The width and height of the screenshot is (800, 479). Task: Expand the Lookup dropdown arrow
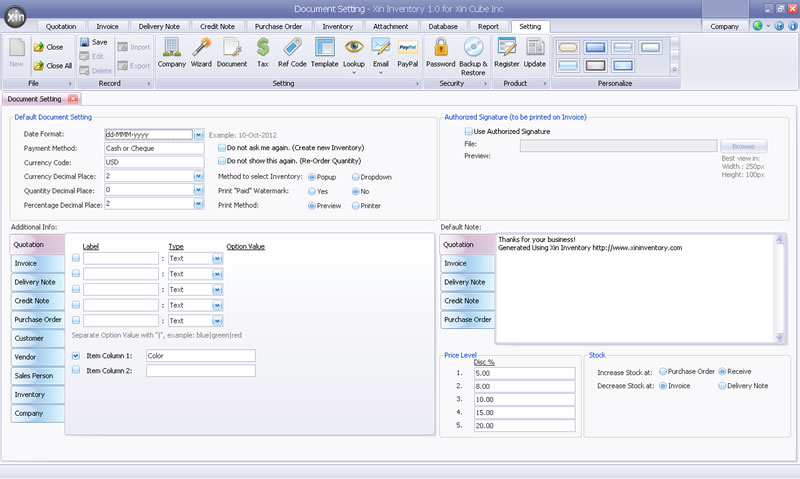[354, 73]
